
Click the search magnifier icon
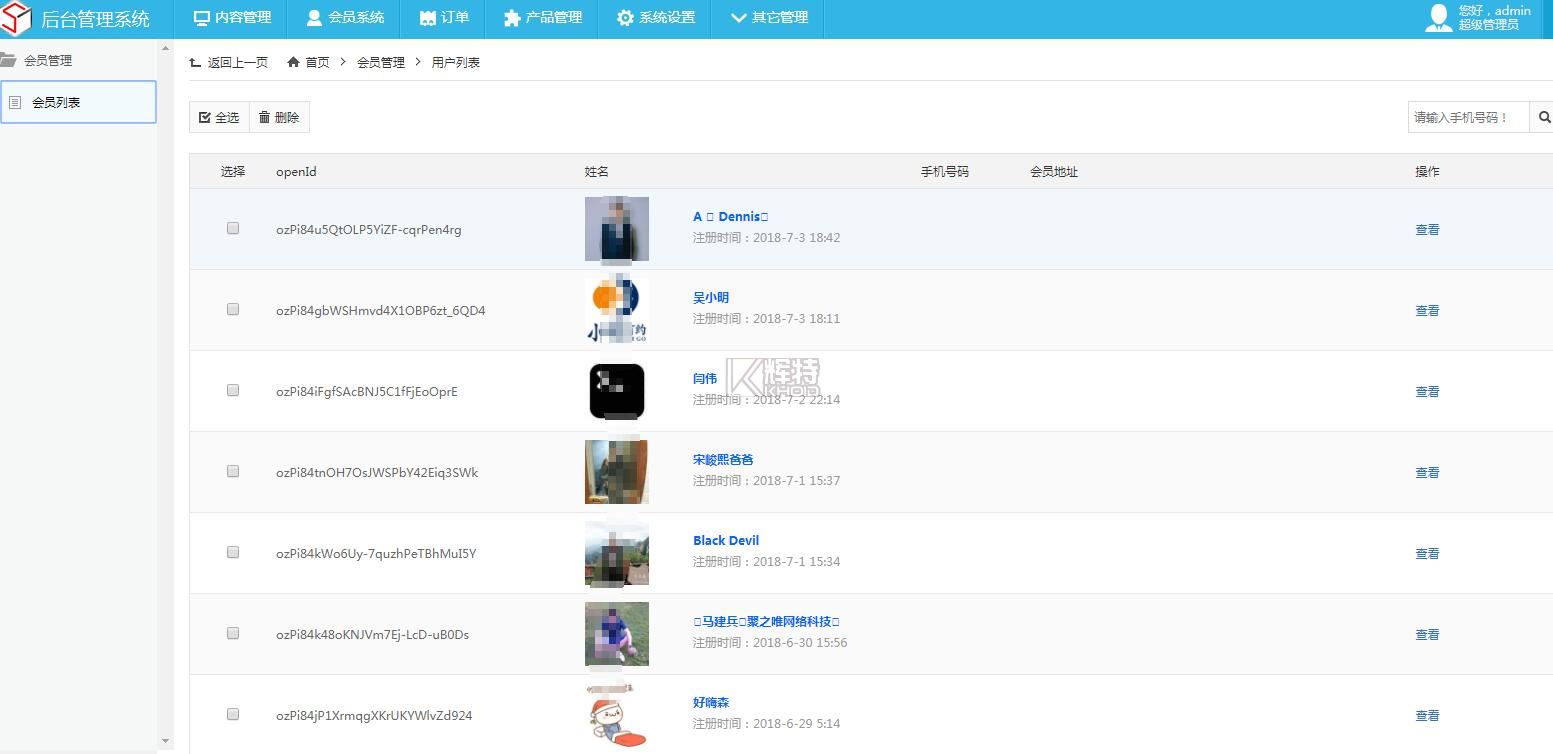1544,117
